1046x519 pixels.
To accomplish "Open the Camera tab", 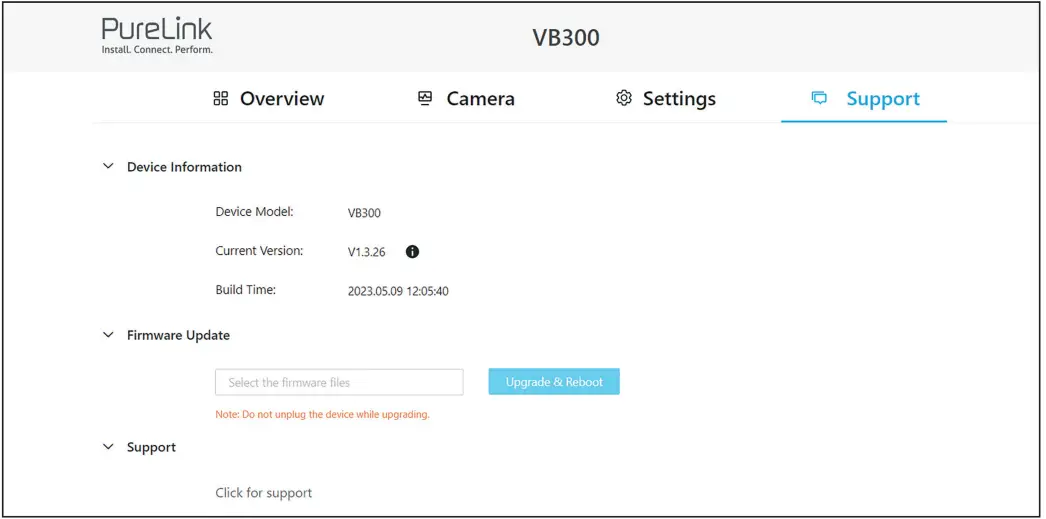I will coord(480,99).
